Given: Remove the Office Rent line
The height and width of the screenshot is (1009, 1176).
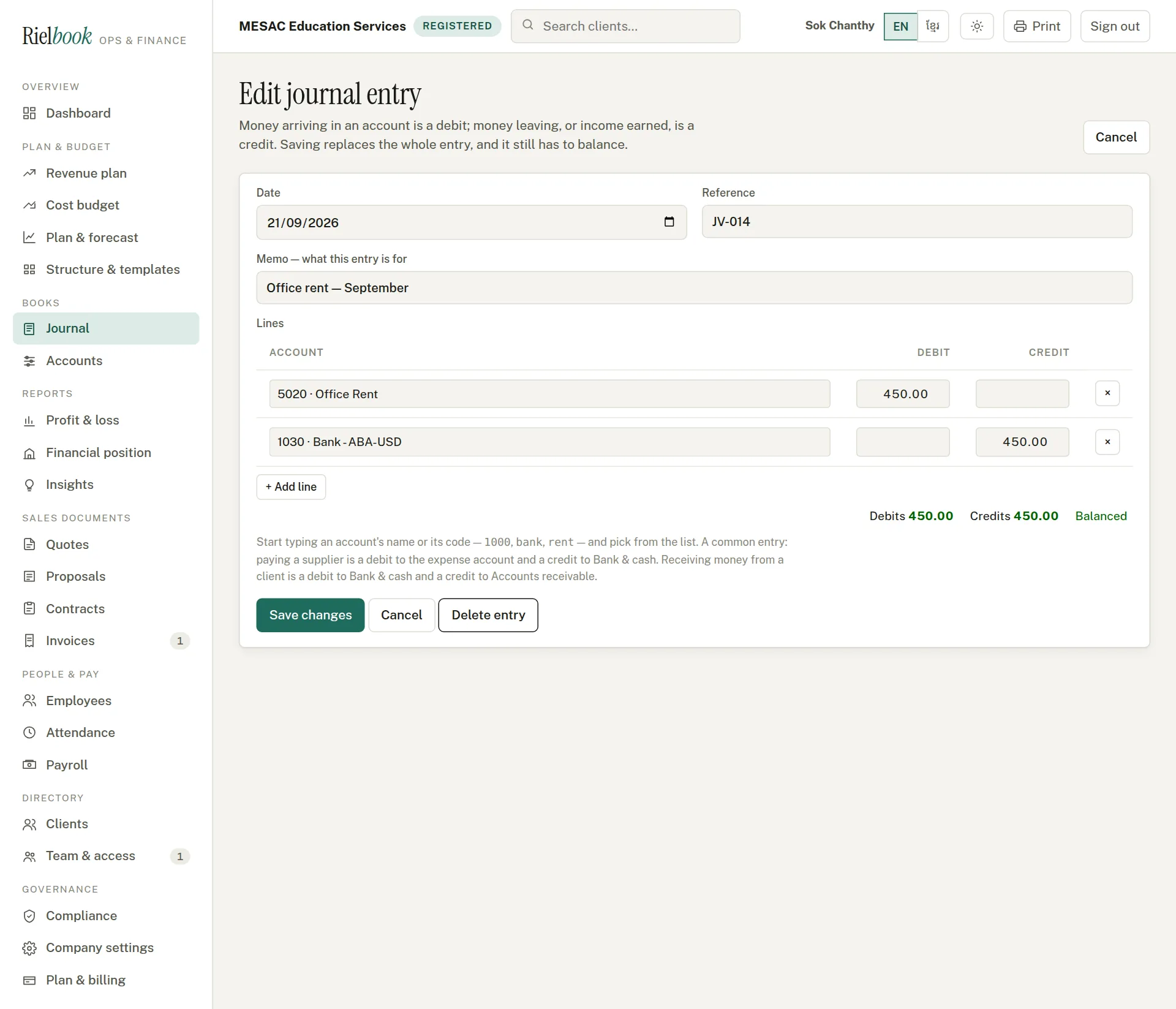Looking at the screenshot, I should click(x=1107, y=393).
